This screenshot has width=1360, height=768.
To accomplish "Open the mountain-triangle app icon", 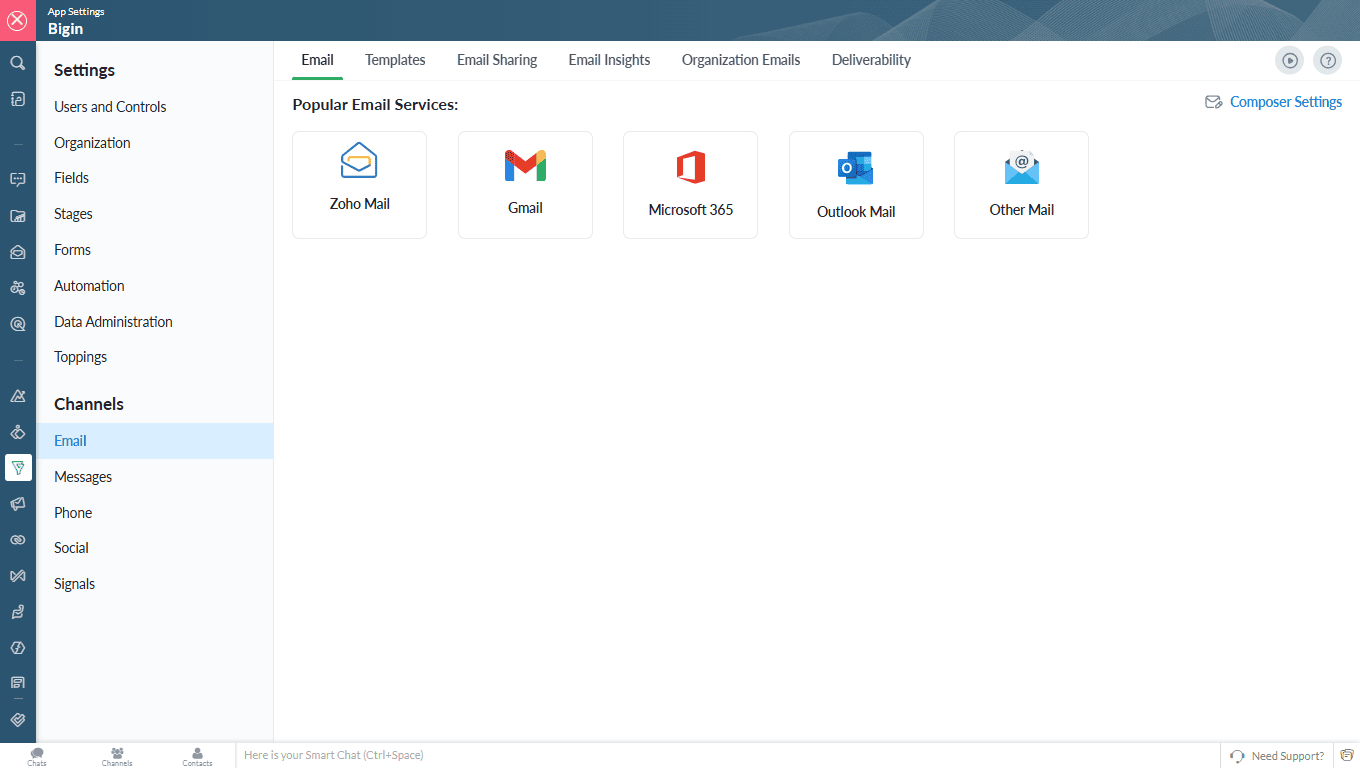I will pyautogui.click(x=17, y=396).
